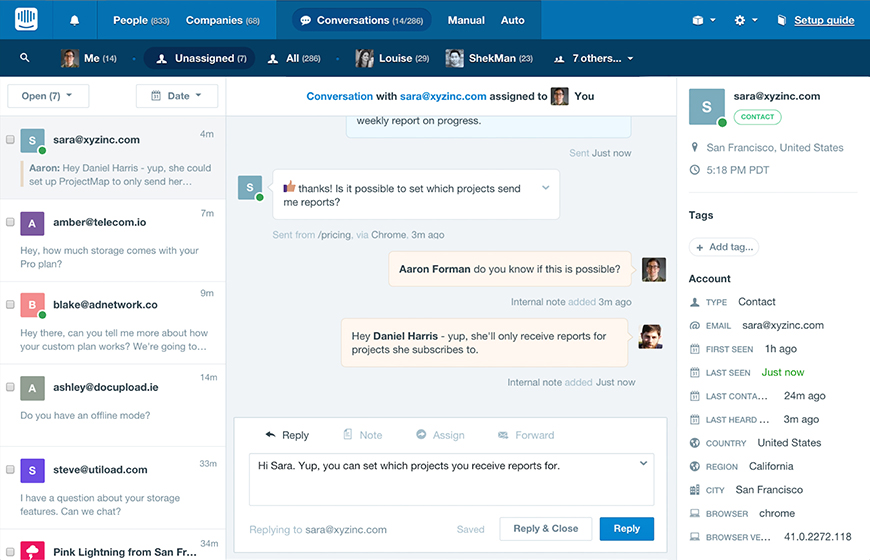Click the browser version 41.0.2272.118 value
Image resolution: width=870 pixels, height=560 pixels.
coord(817,537)
